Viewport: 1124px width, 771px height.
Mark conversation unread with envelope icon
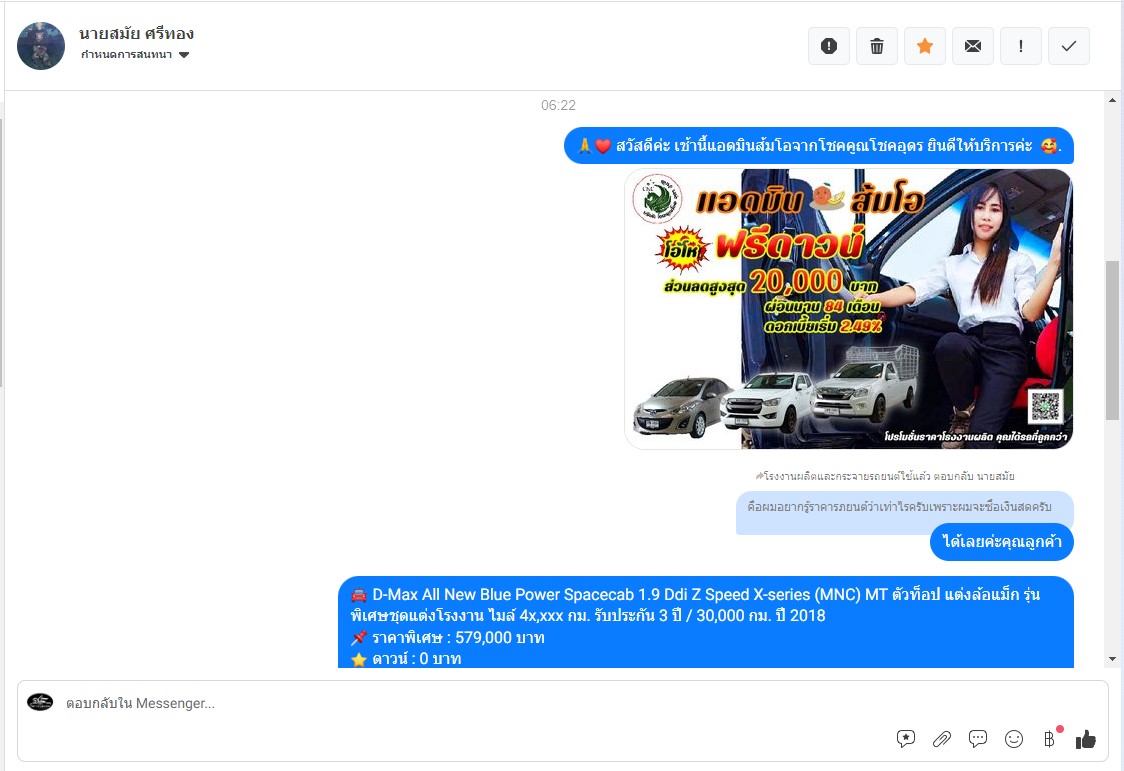point(973,46)
